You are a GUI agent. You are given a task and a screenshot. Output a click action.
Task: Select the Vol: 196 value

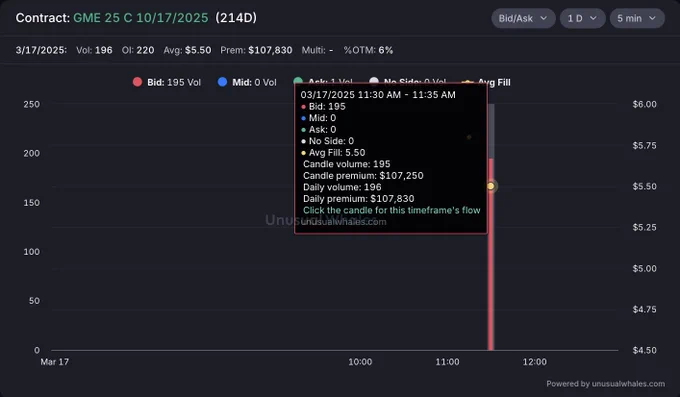pos(94,50)
